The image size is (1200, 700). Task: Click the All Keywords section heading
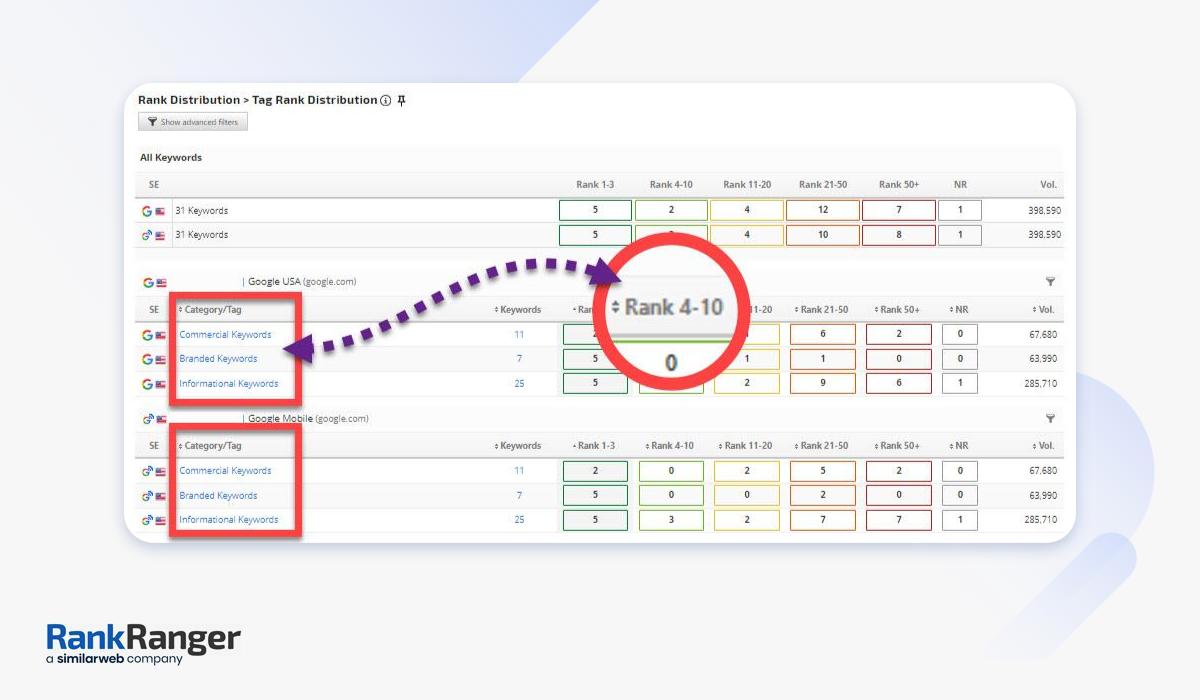170,158
